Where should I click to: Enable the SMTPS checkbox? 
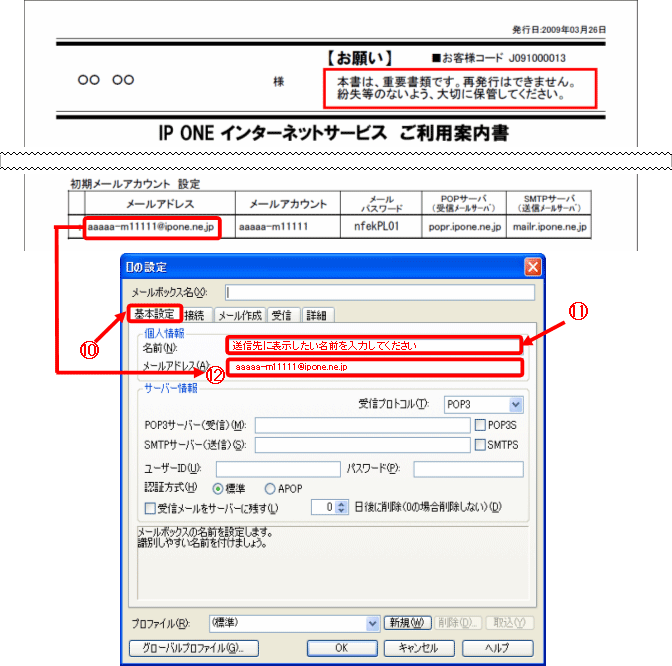point(479,444)
